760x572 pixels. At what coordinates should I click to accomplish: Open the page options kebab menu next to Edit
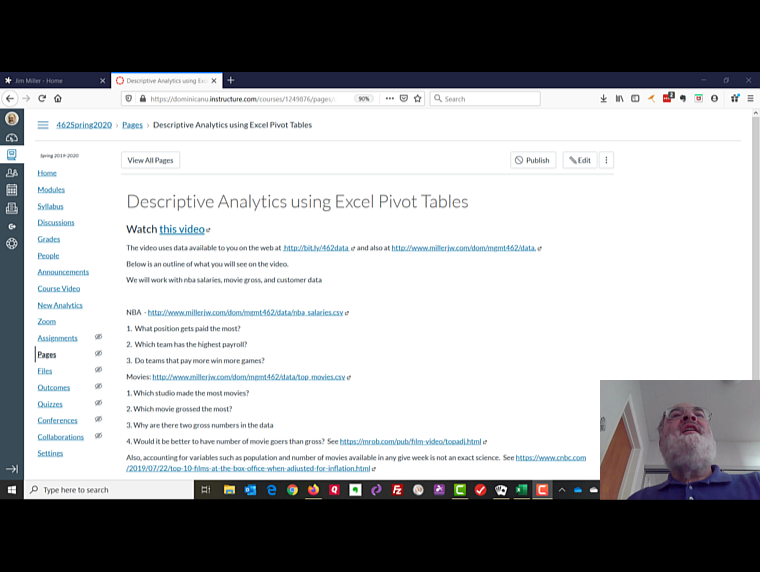606,160
